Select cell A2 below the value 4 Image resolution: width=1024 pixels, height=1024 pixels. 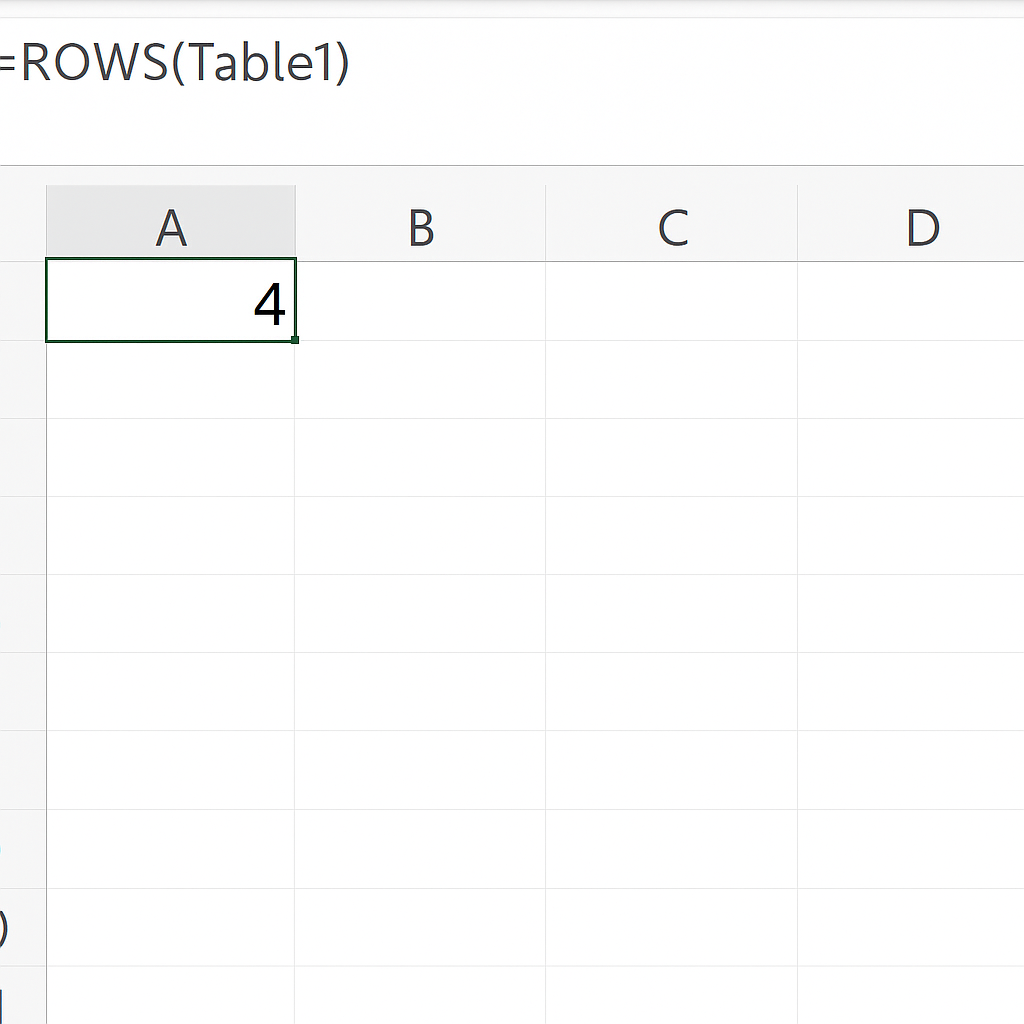tap(171, 379)
